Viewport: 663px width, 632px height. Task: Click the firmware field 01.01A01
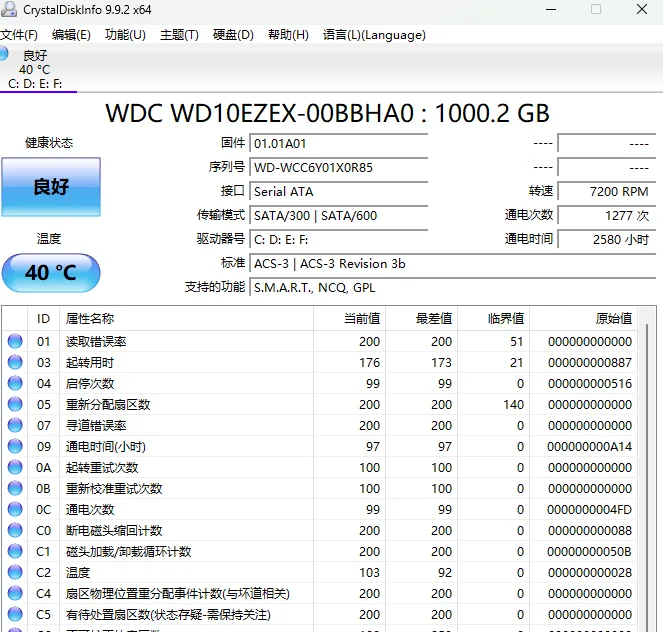pyautogui.click(x=339, y=144)
